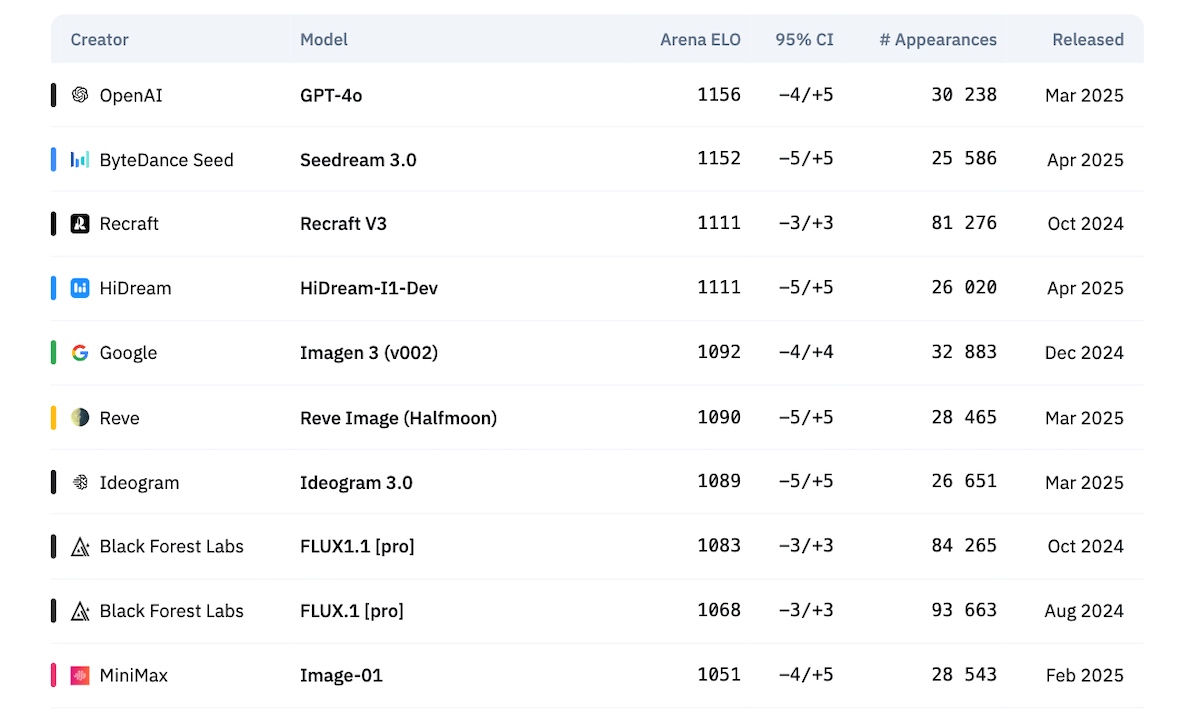The image size is (1200, 709).
Task: Click the MiniMax logo icon
Action: coord(80,676)
